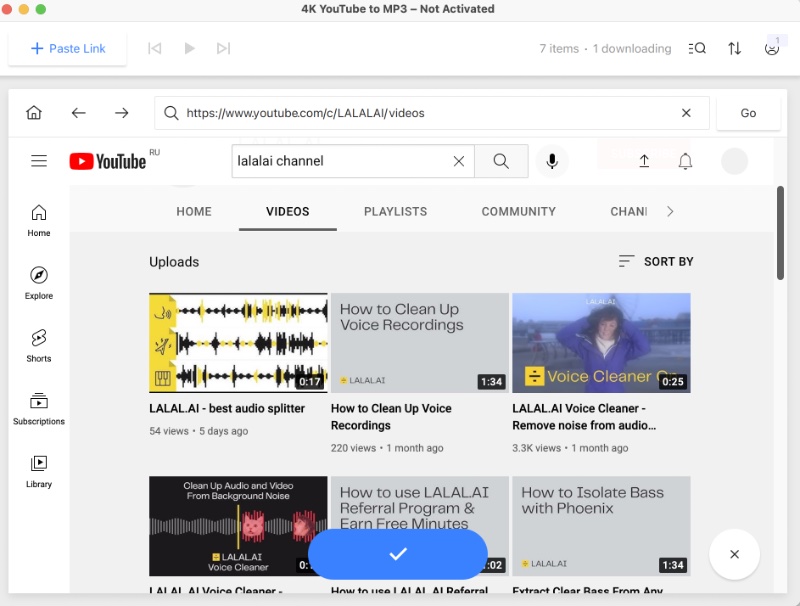
Task: Open the YouTube hamburger menu
Action: [39, 161]
